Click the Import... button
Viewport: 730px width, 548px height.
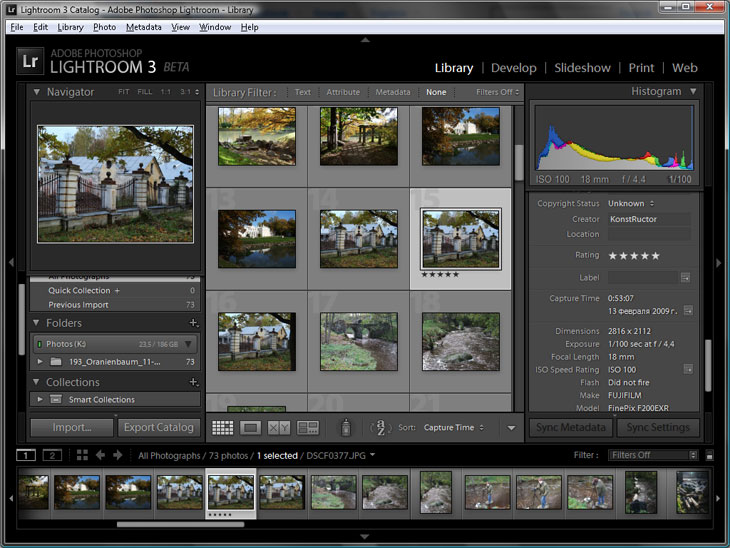pos(72,427)
